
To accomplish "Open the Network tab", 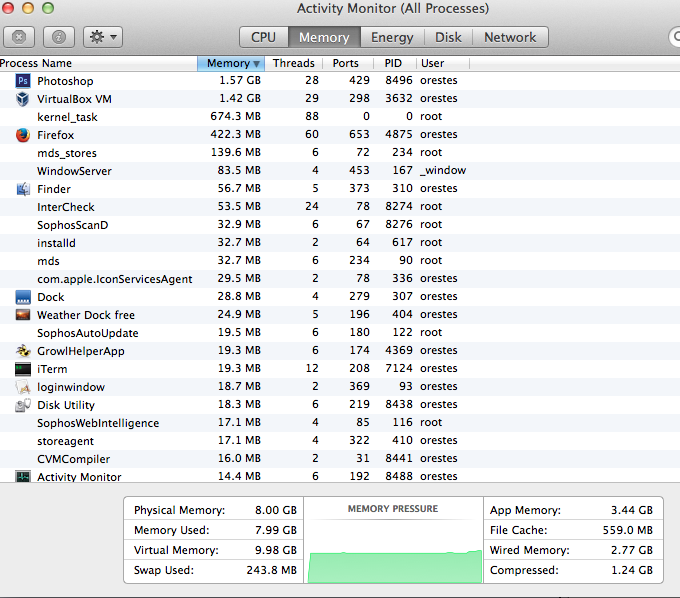I will pos(510,37).
